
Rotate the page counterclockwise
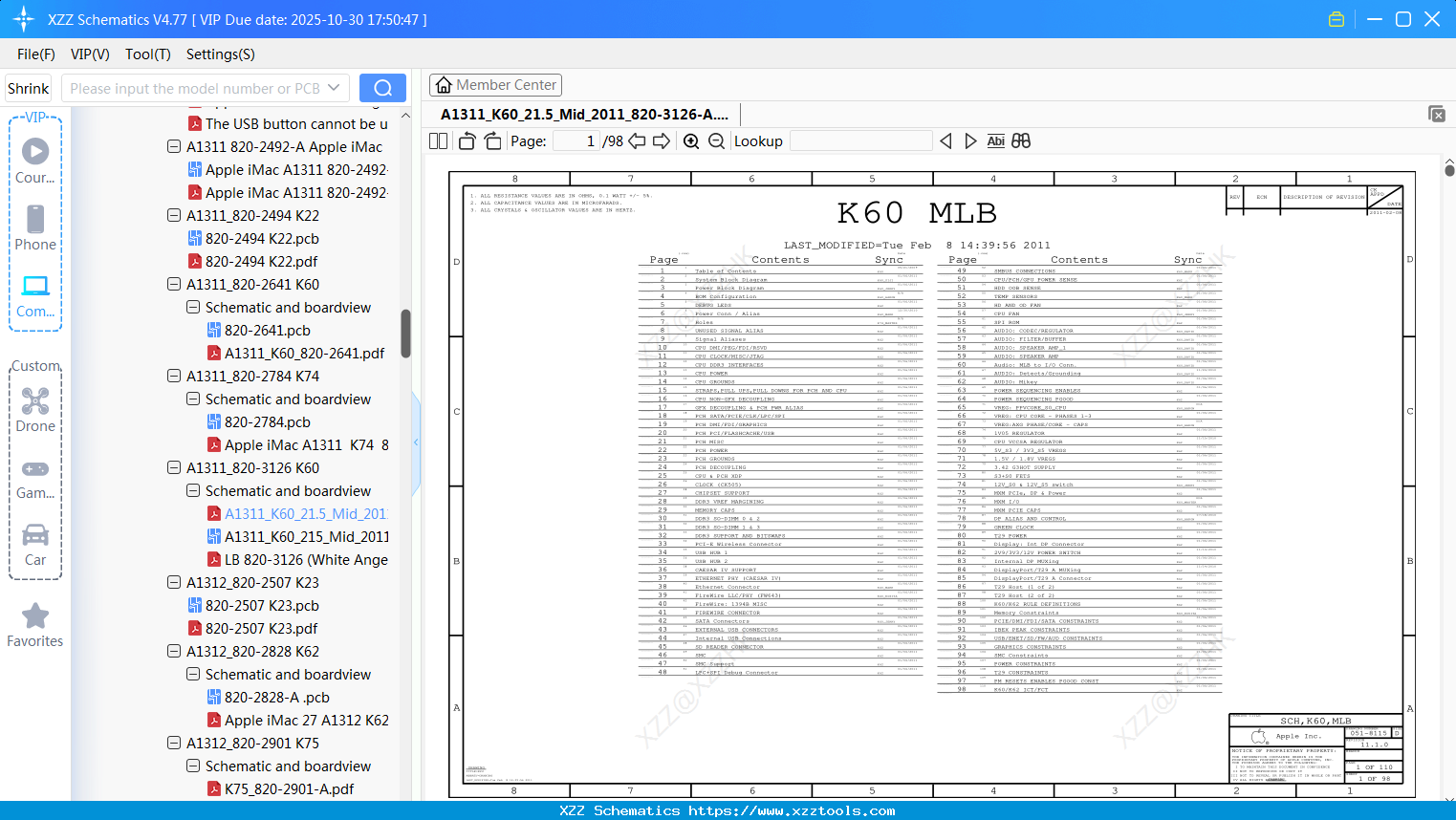click(x=467, y=140)
